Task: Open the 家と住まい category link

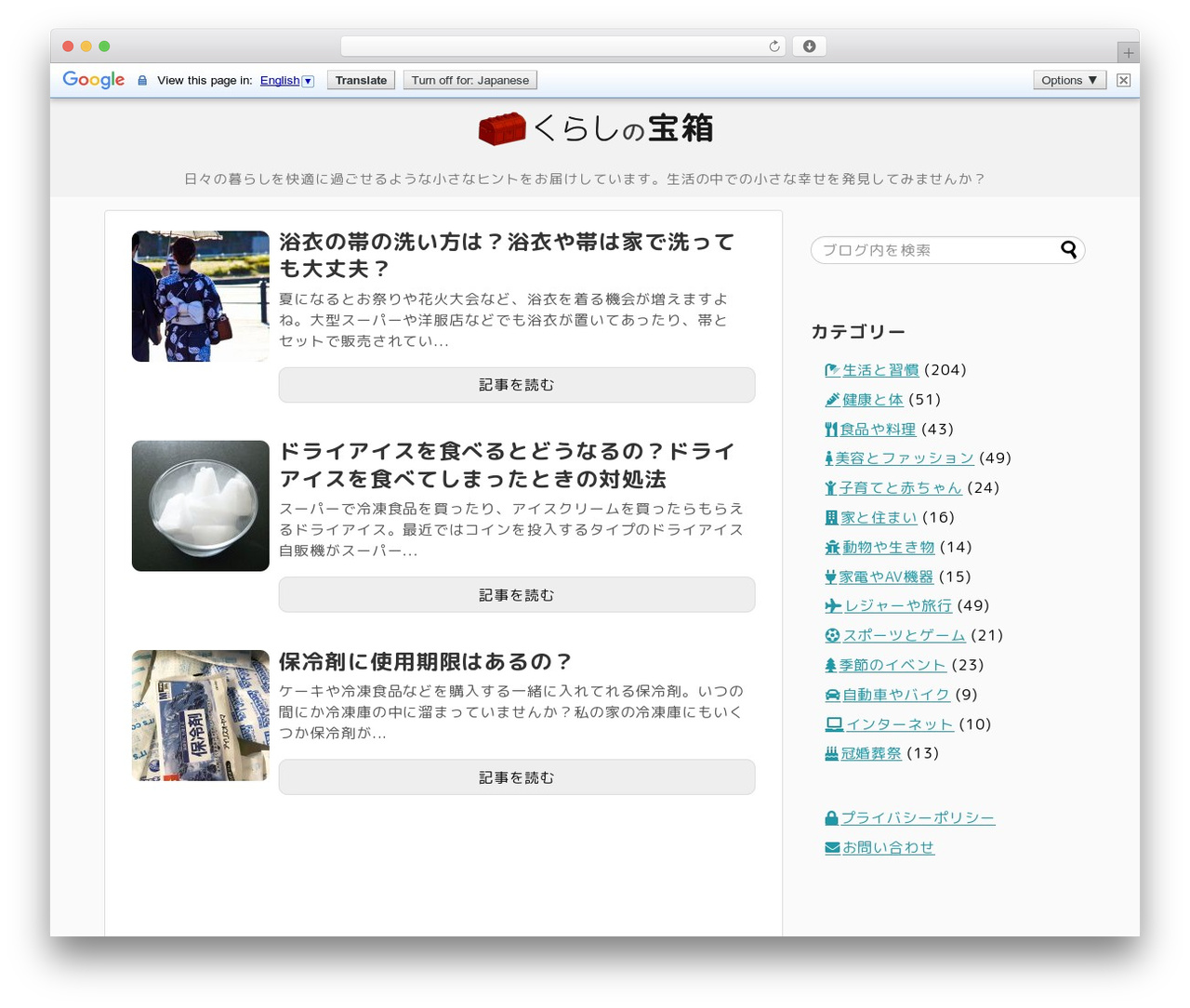Action: 879,518
